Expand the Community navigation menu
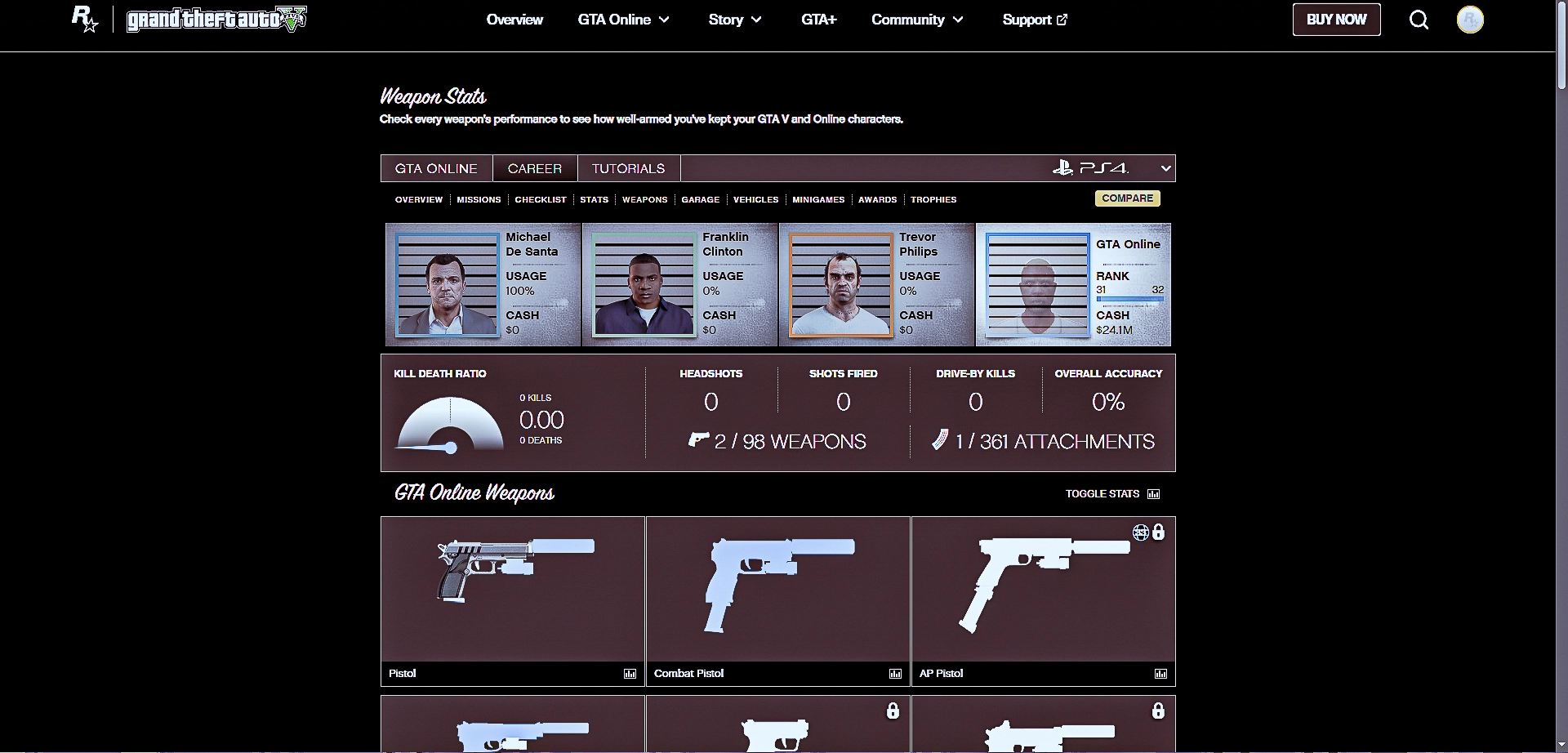 pyautogui.click(x=917, y=20)
